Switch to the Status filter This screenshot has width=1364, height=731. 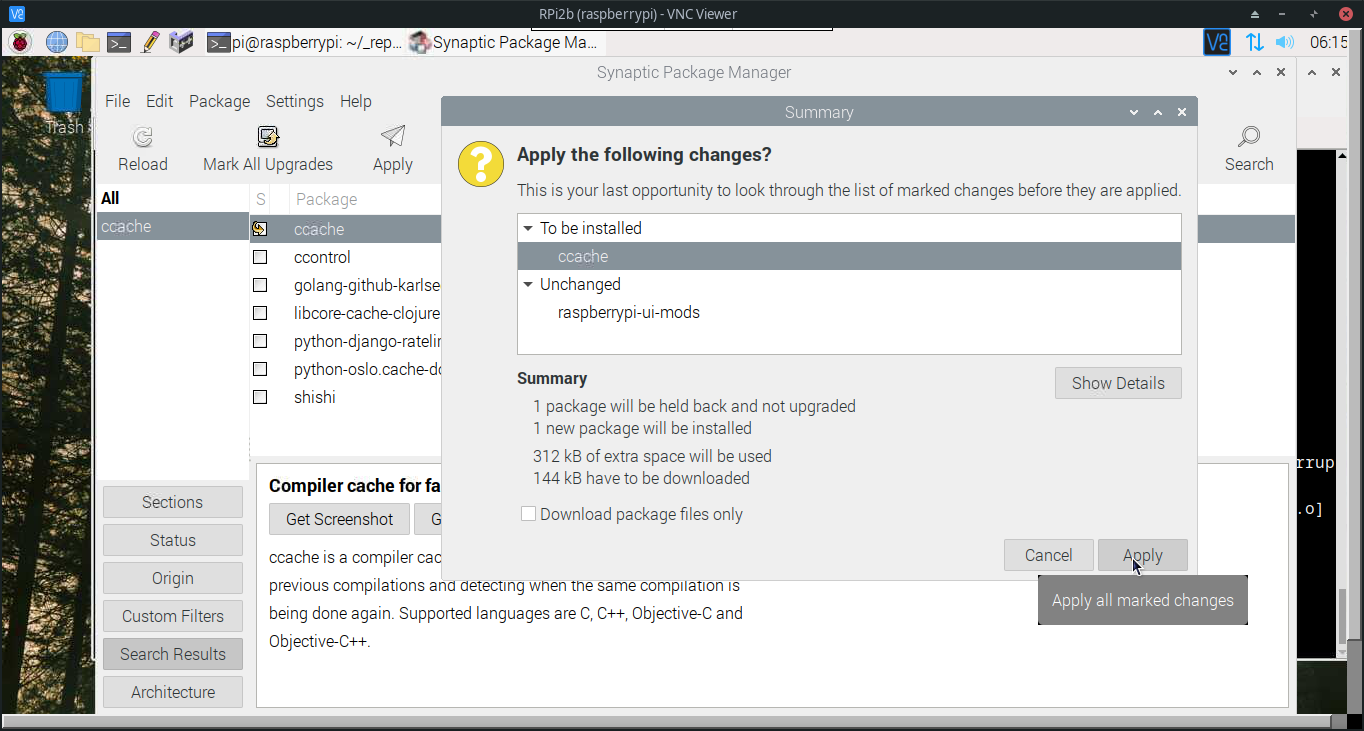click(x=173, y=540)
